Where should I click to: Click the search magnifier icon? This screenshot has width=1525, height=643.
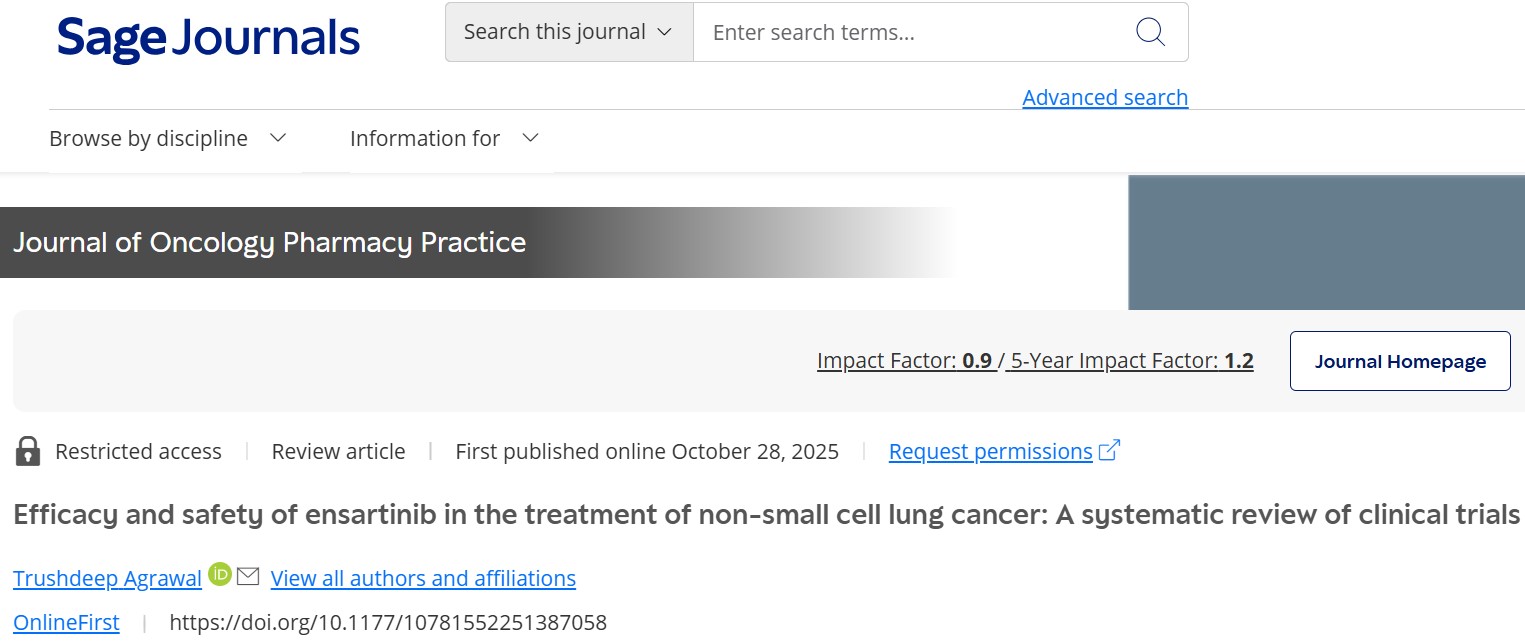click(x=1150, y=32)
